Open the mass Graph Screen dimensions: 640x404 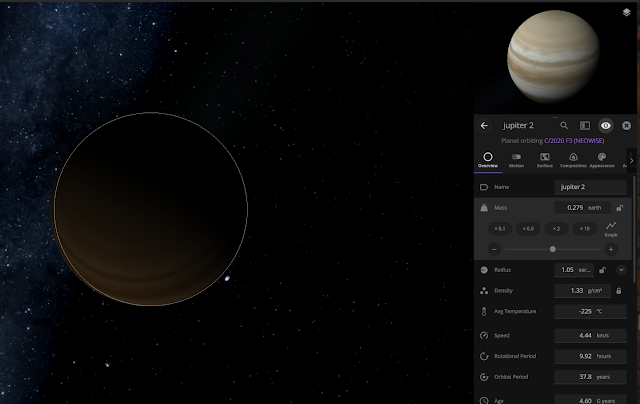[611, 229]
